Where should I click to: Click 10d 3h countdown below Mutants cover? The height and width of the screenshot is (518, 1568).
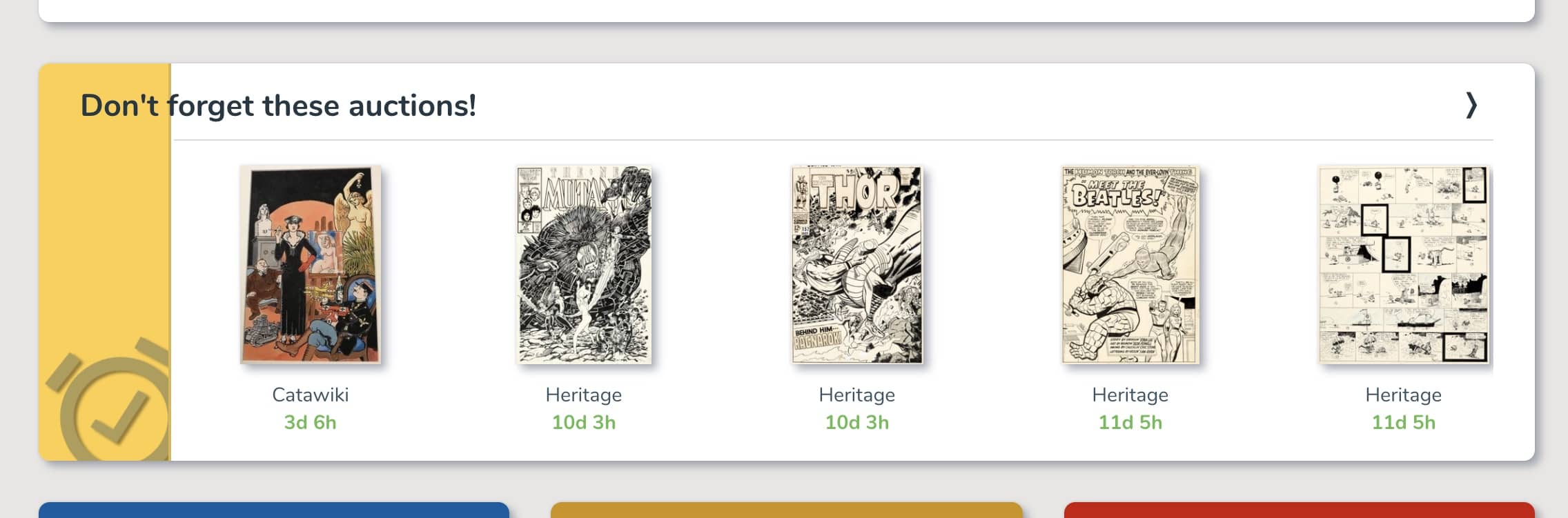[584, 422]
